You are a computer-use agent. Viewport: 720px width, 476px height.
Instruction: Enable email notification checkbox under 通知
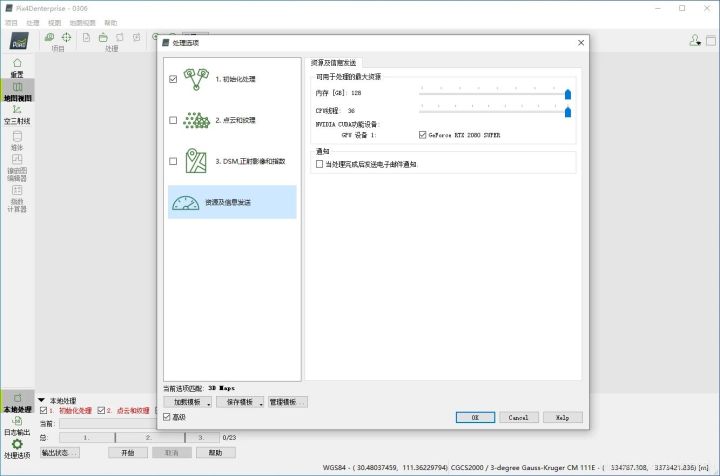coord(320,164)
